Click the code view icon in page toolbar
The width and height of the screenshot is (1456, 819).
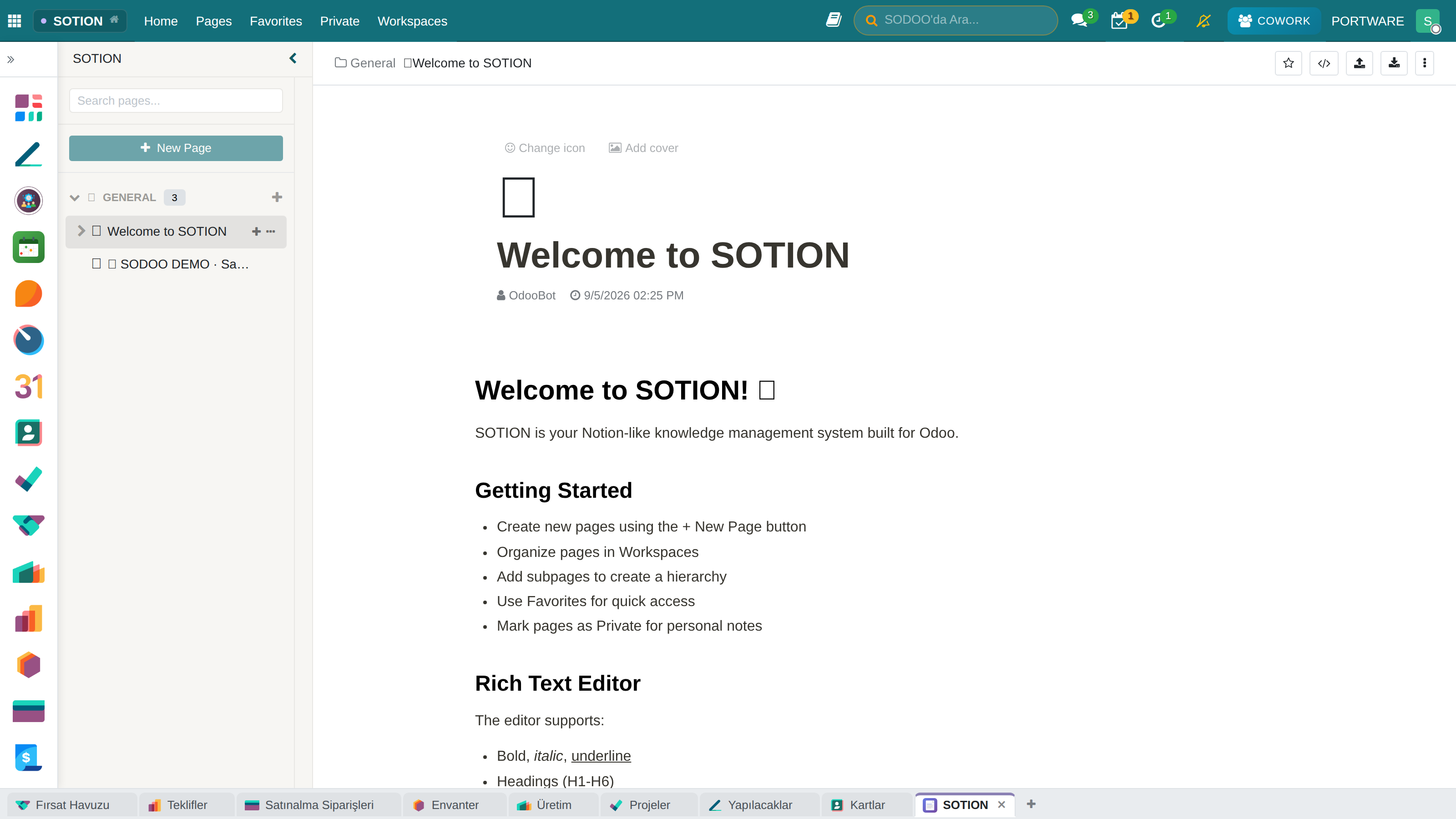(x=1324, y=63)
